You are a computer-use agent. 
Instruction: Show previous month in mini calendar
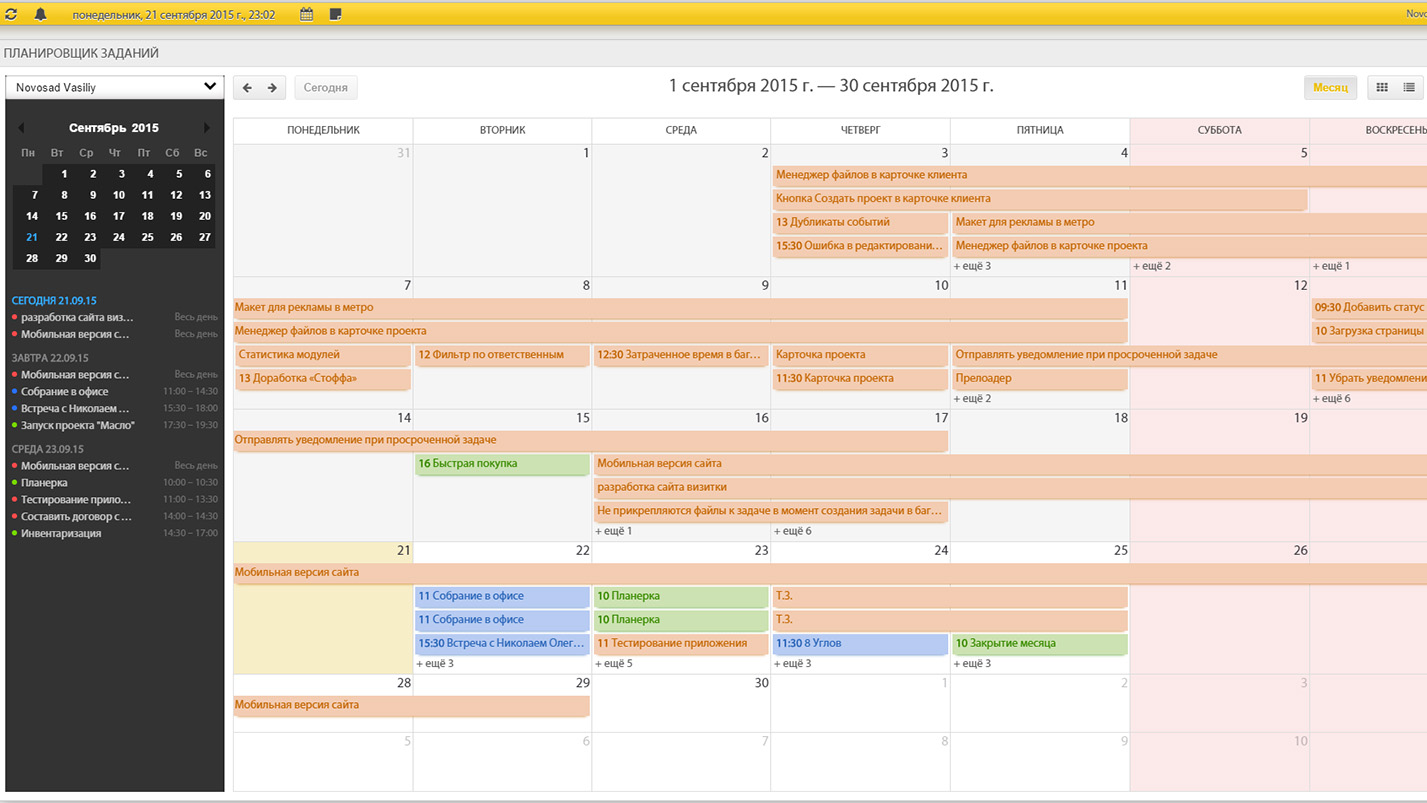click(x=20, y=128)
